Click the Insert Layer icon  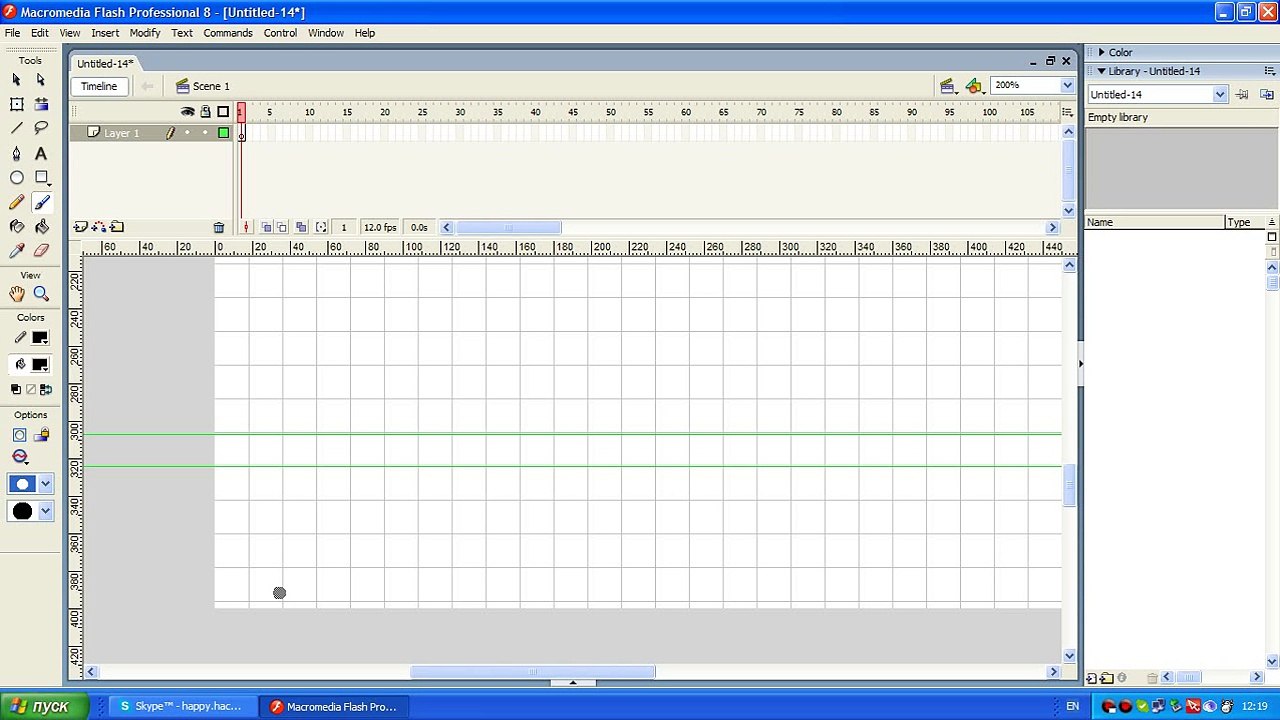(x=80, y=227)
